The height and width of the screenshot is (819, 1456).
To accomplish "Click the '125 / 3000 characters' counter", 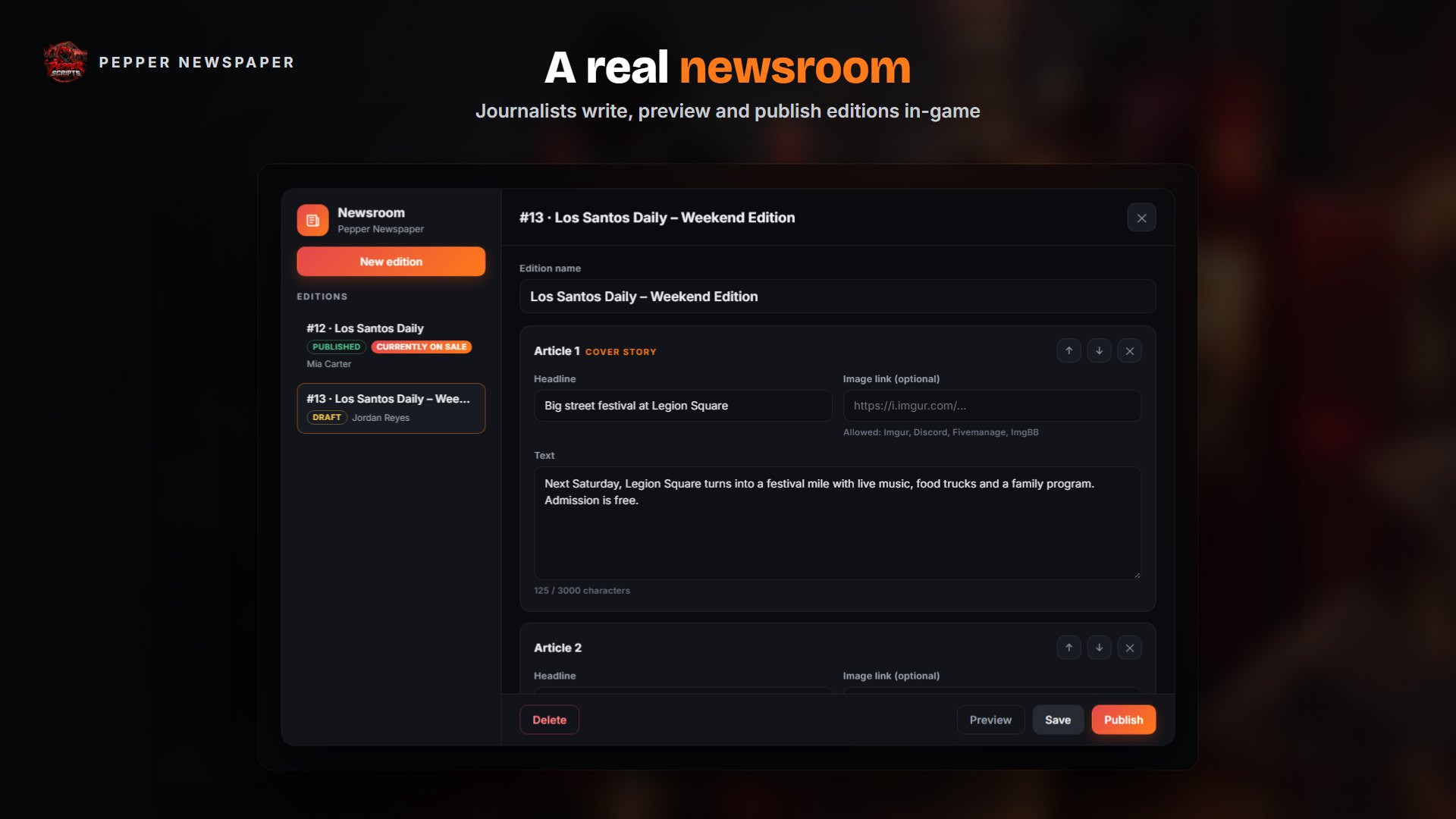I will coord(582,591).
